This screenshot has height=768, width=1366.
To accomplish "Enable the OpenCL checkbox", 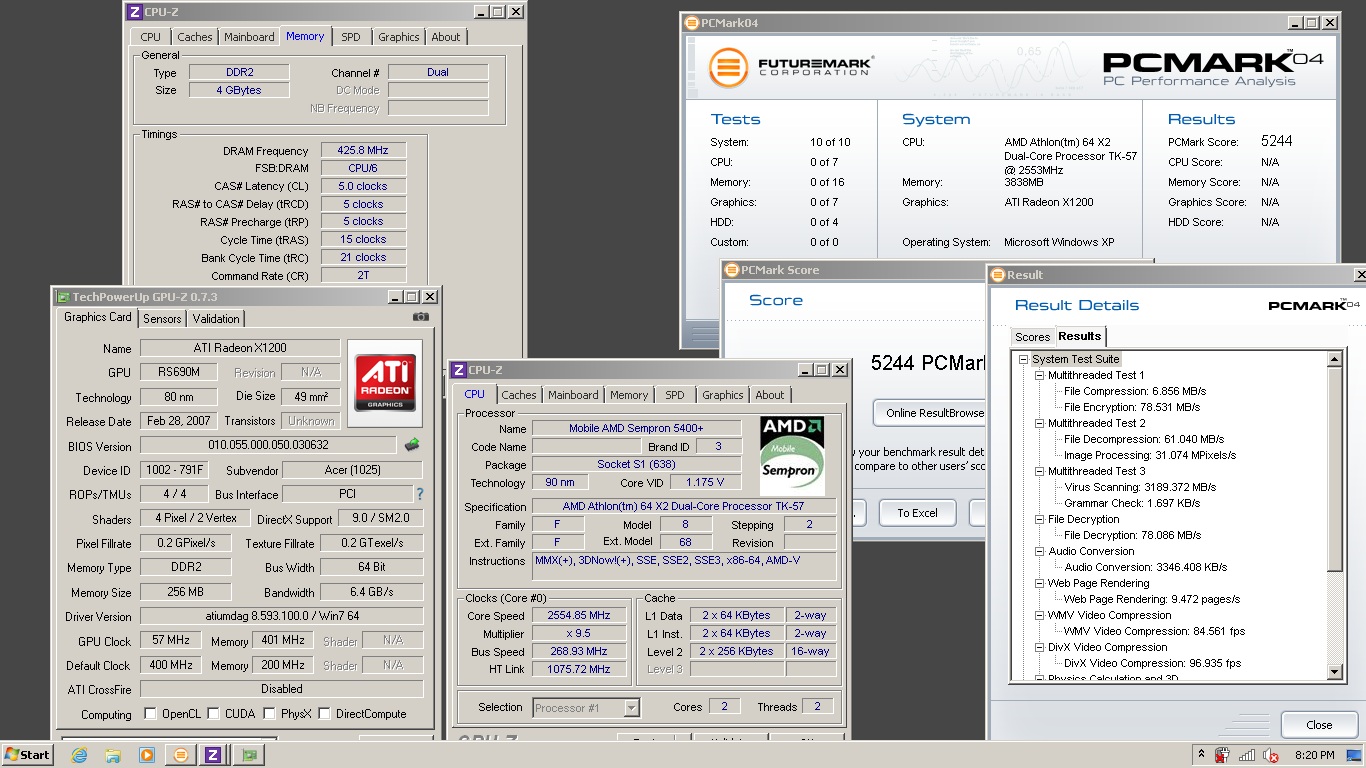I will click(x=150, y=714).
